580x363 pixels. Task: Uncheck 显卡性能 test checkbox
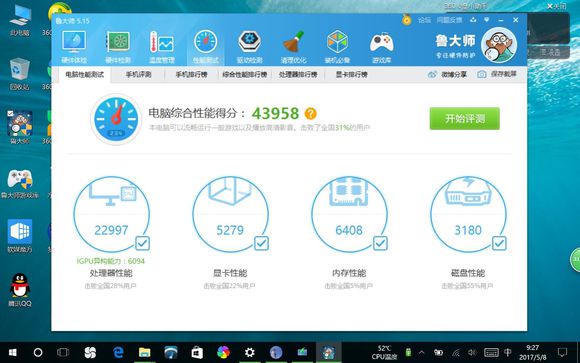(x=262, y=243)
